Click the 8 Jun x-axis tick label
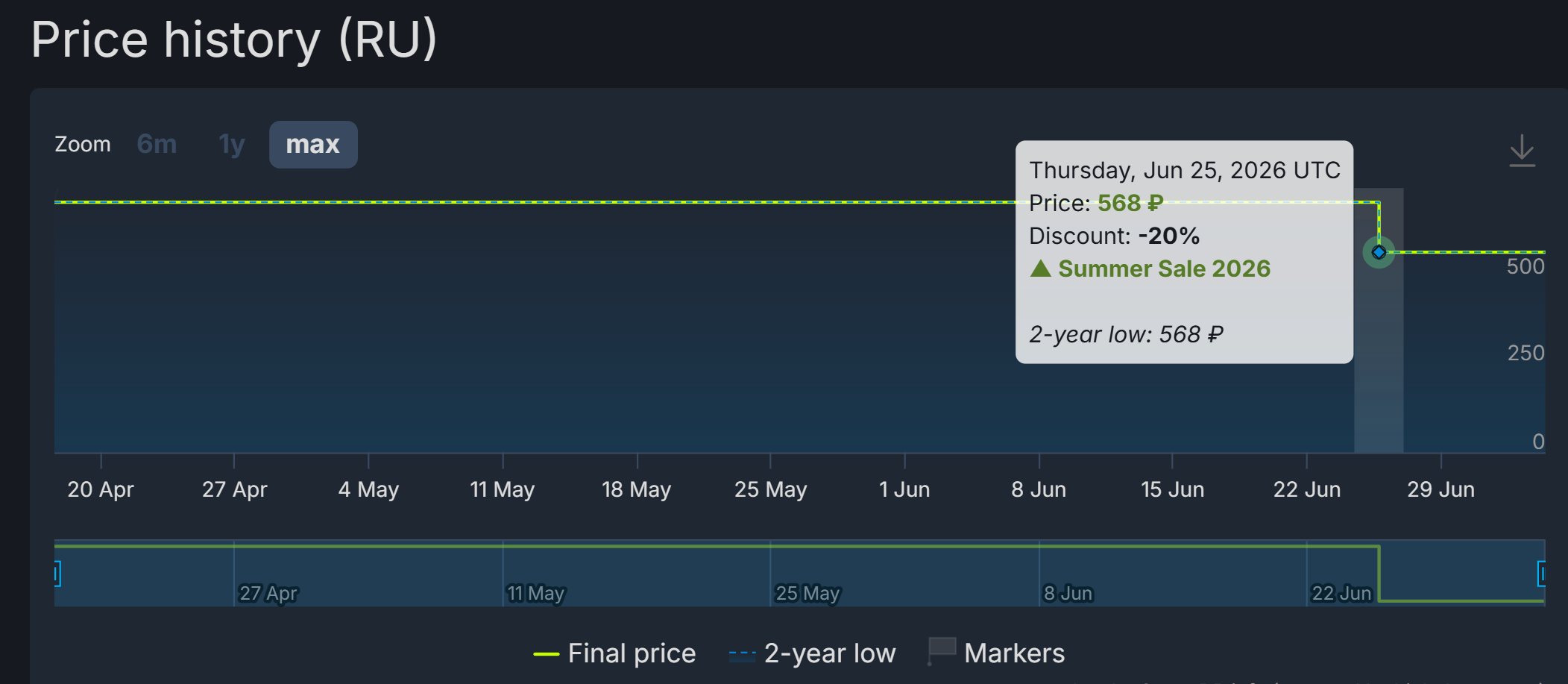This screenshot has width=1568, height=684. coord(1039,489)
